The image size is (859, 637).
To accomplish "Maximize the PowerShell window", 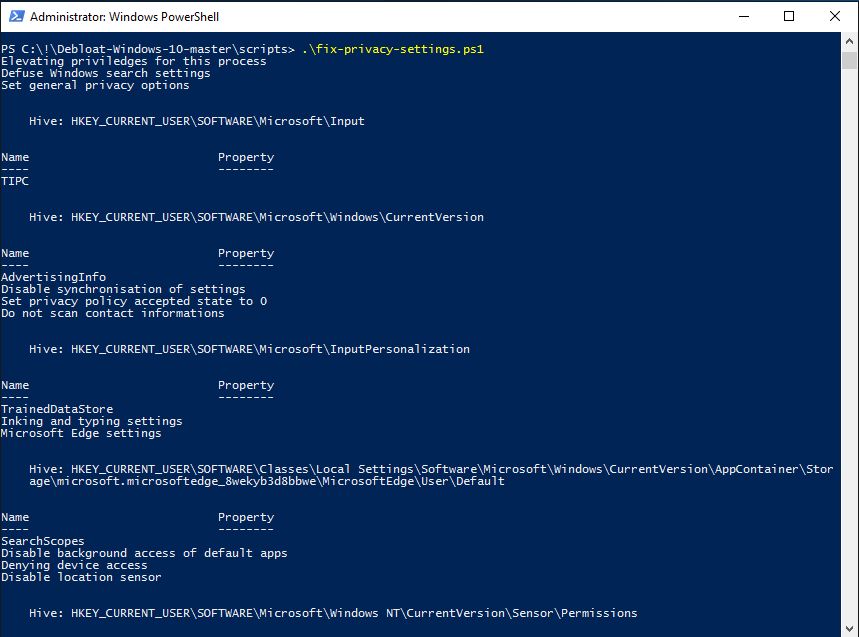I will coord(789,17).
